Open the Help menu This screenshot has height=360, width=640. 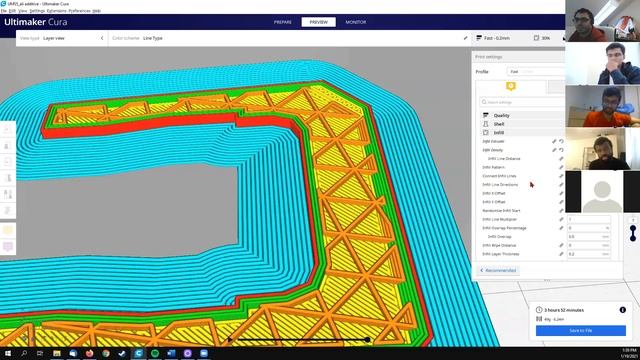click(96, 11)
